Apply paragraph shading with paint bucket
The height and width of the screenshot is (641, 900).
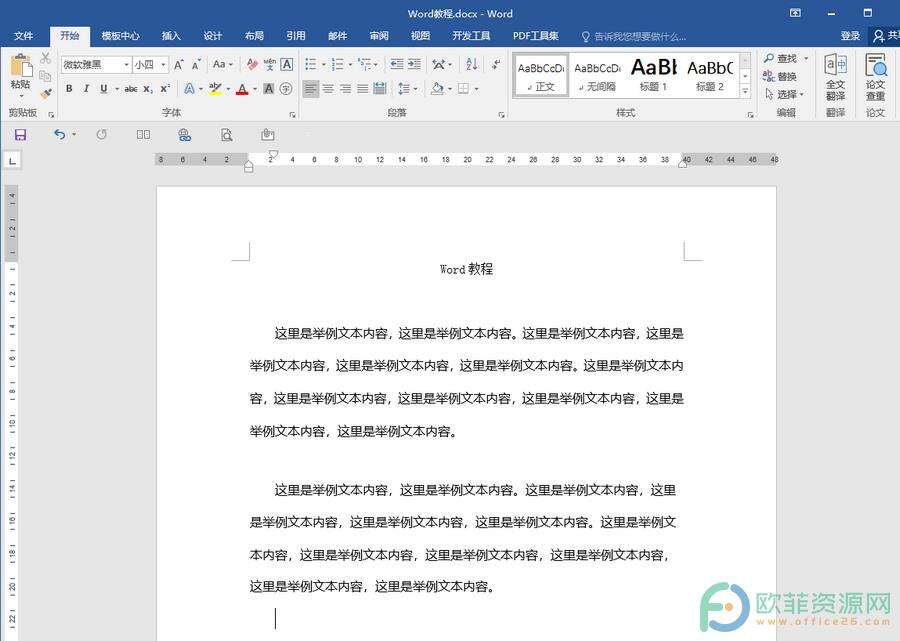point(437,89)
